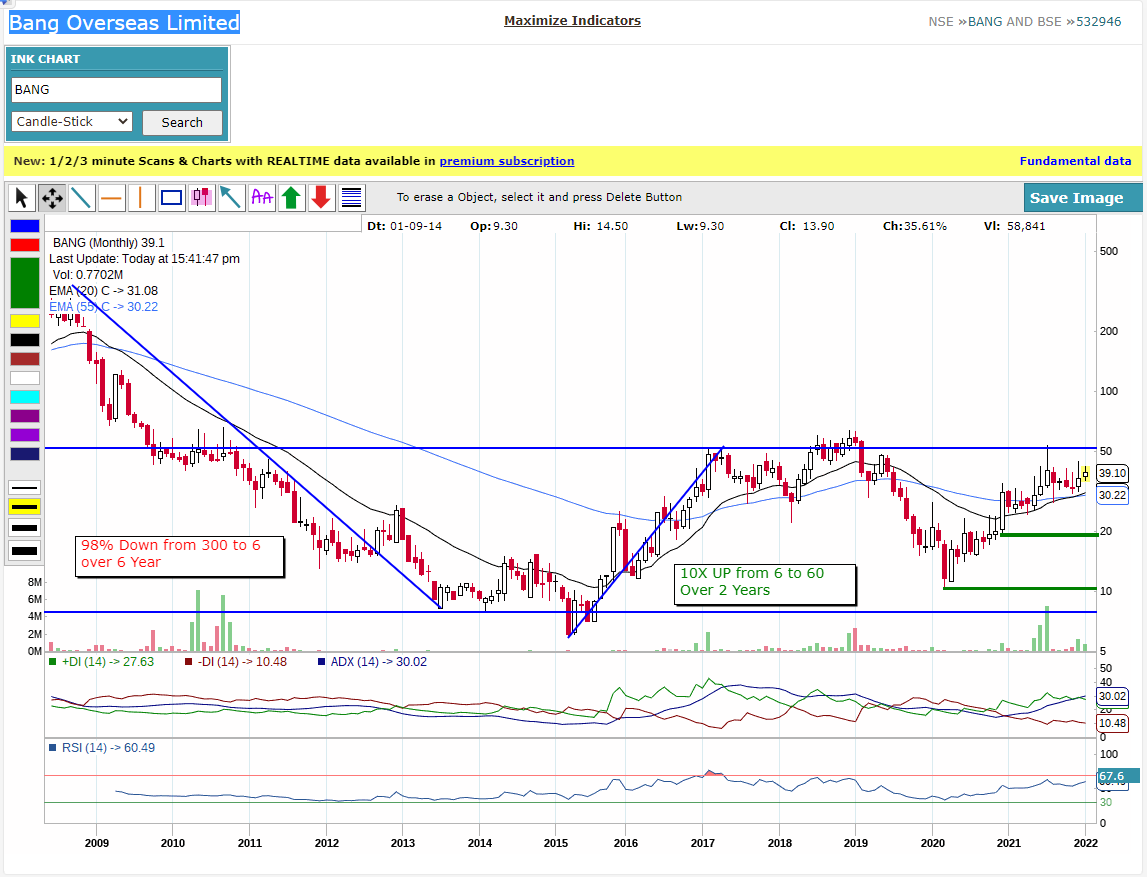Click the INK CHART panel header
This screenshot has height=877, width=1147.
45,59
